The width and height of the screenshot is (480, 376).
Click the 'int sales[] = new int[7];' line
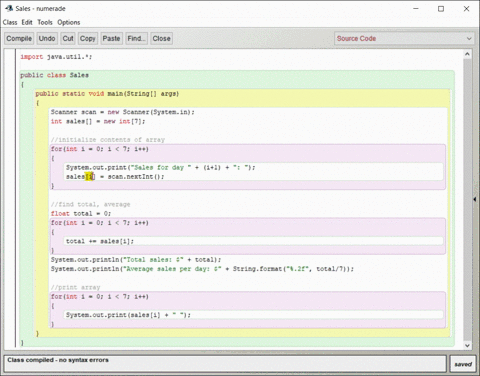pyautogui.click(x=98, y=121)
